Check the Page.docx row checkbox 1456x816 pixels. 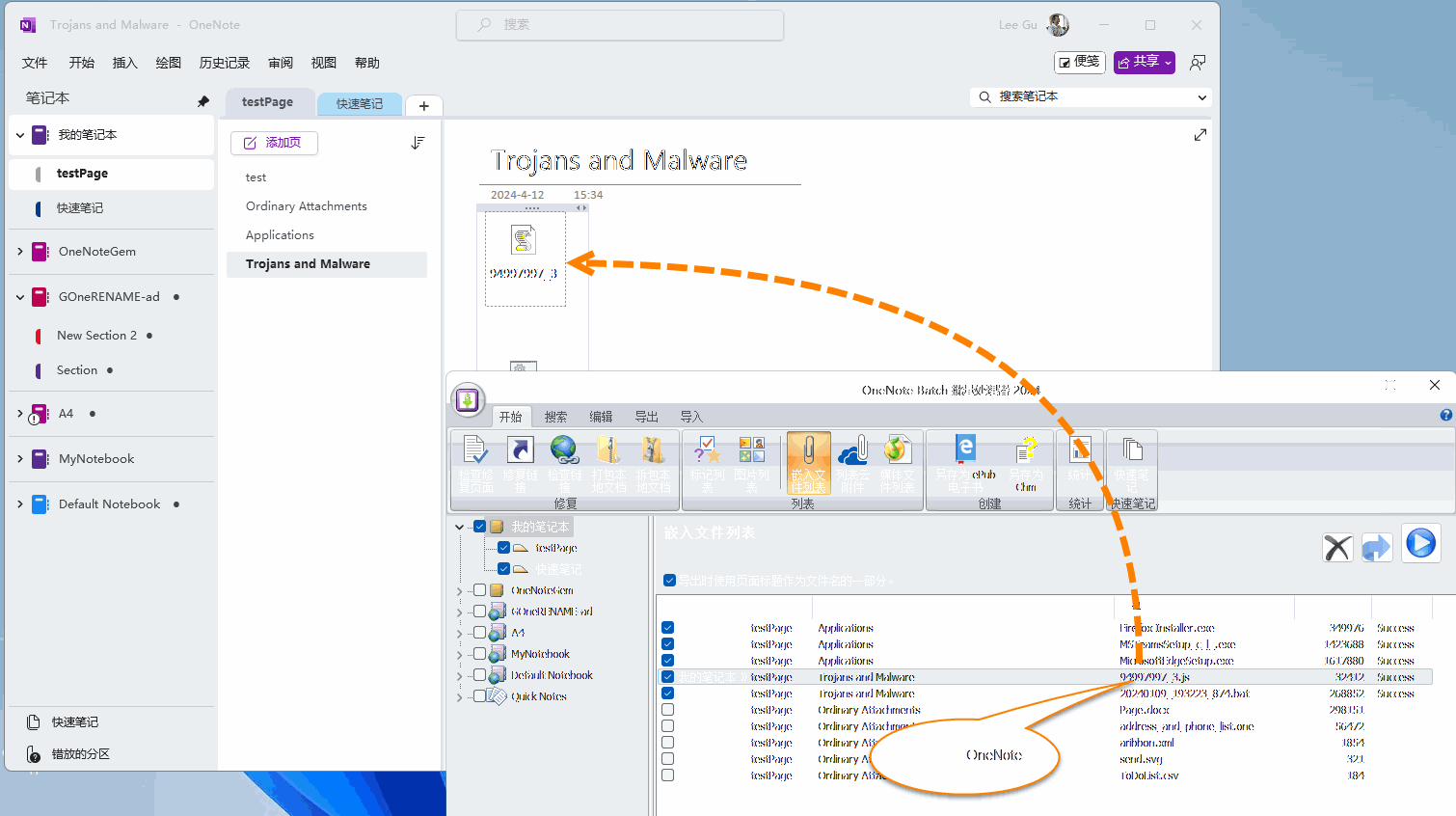click(x=667, y=710)
